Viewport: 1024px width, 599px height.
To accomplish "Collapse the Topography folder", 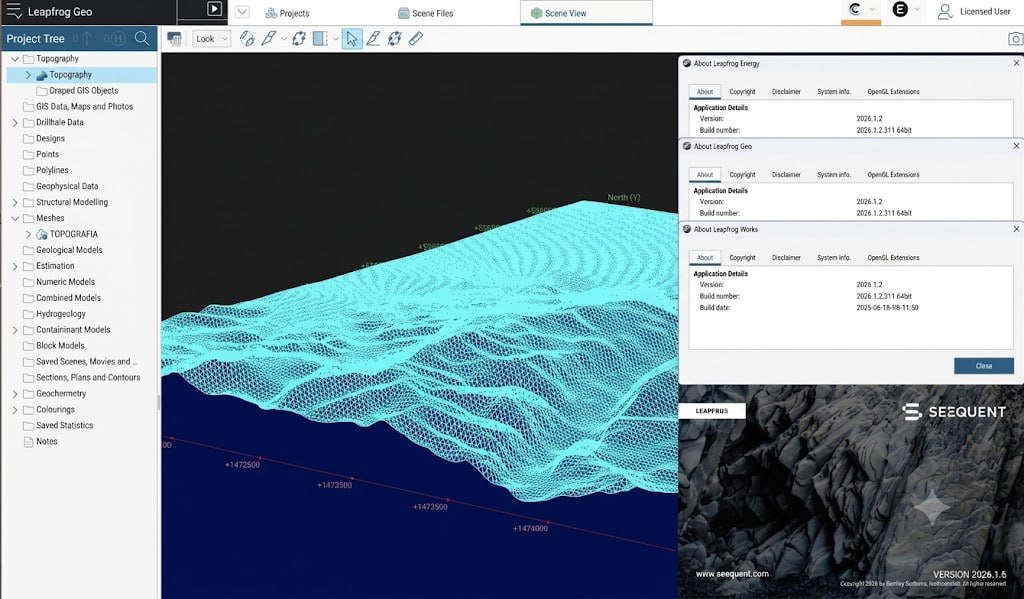I will click(15, 59).
